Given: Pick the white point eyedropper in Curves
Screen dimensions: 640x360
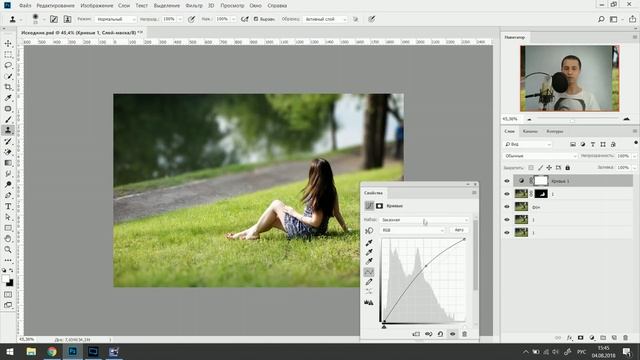Looking at the screenshot, I should pos(369,261).
